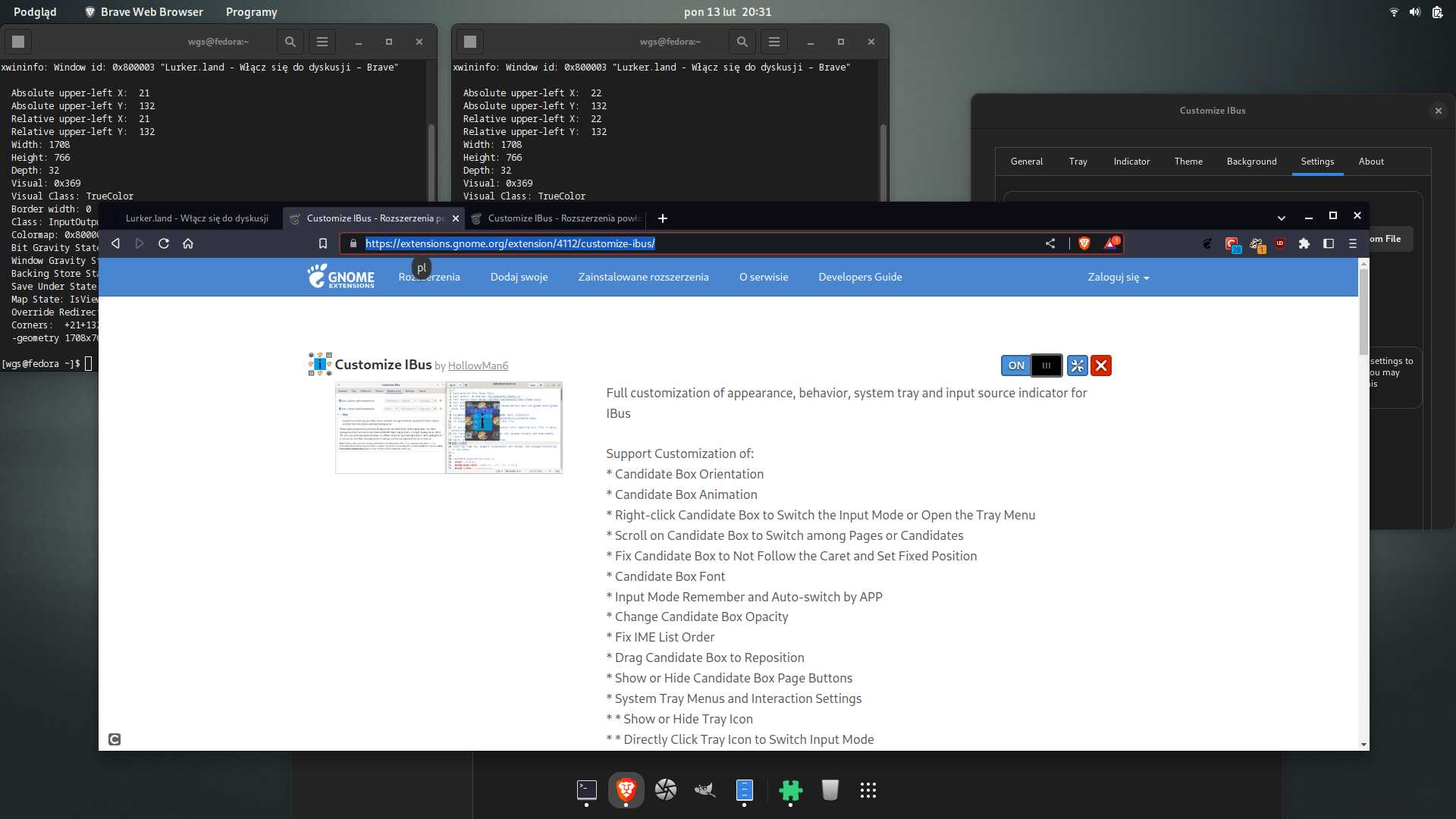1456x819 pixels.
Task: Open General tab in Customize IBus window
Action: pos(1027,162)
